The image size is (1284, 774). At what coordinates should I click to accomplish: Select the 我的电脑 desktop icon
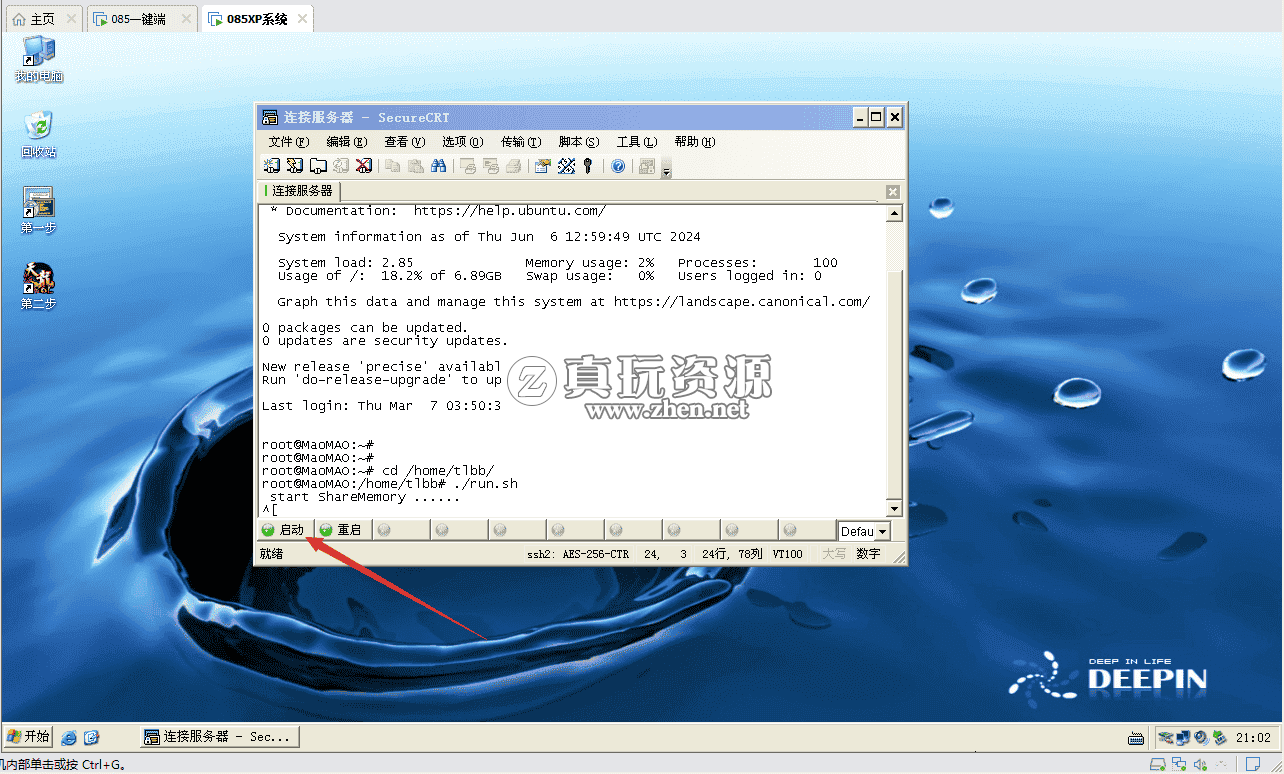pos(39,59)
